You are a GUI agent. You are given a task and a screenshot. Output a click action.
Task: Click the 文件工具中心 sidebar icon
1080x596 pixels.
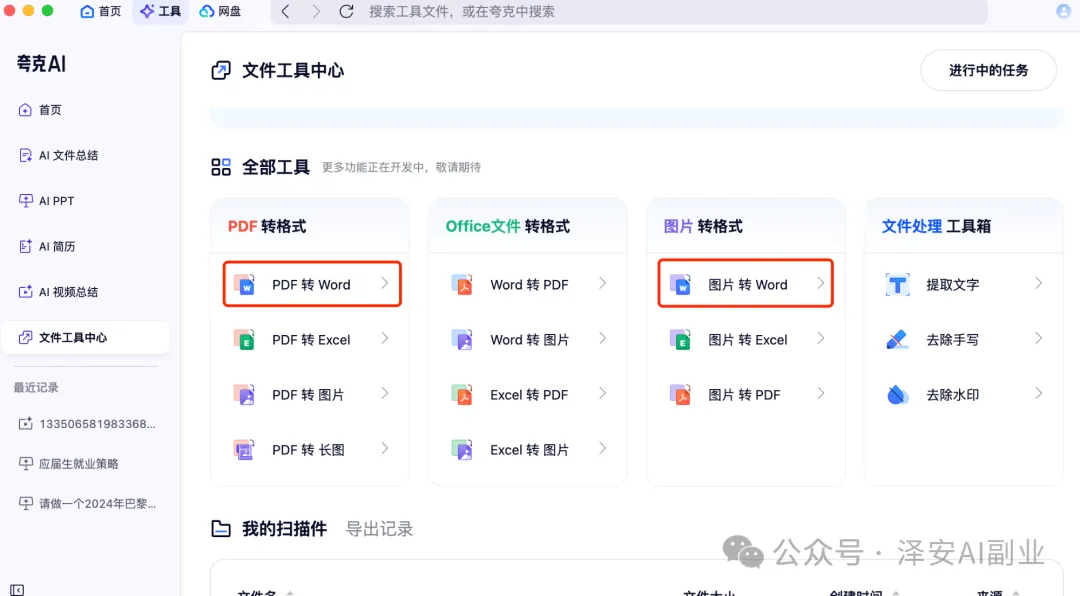point(25,337)
